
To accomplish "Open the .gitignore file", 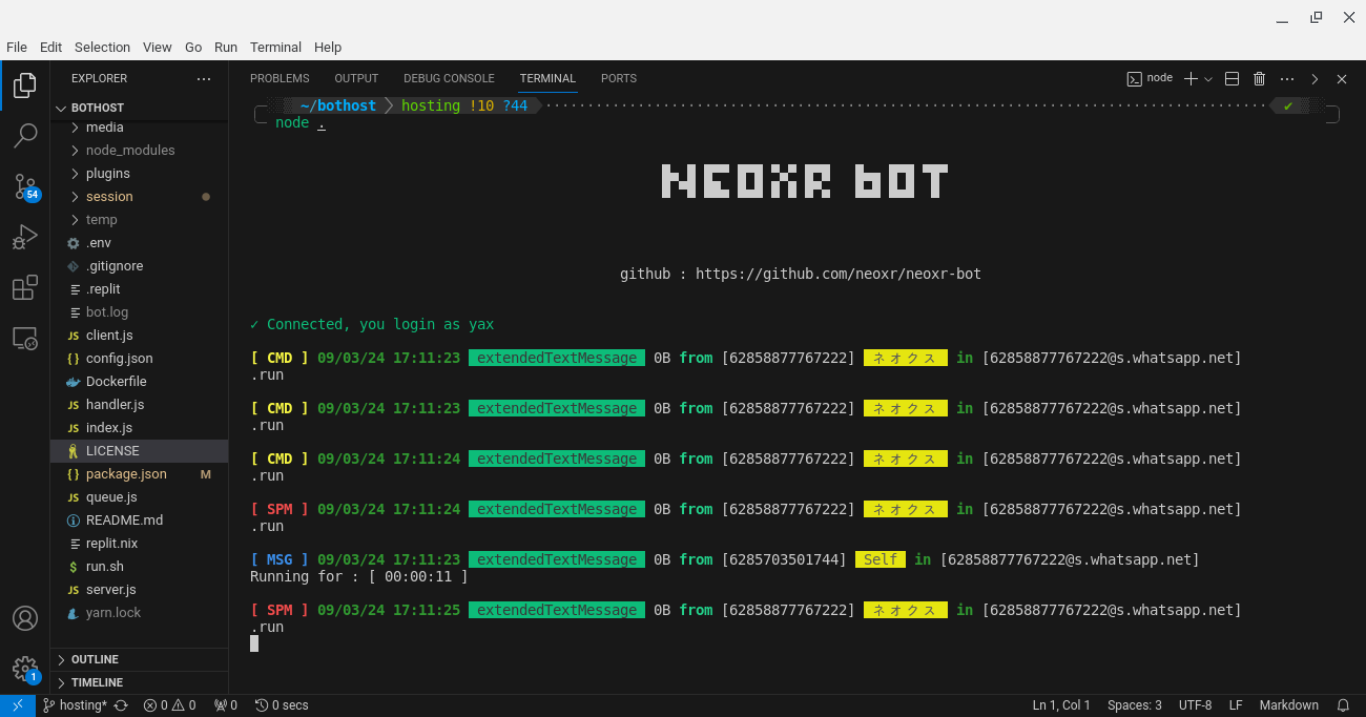I will click(140, 266).
